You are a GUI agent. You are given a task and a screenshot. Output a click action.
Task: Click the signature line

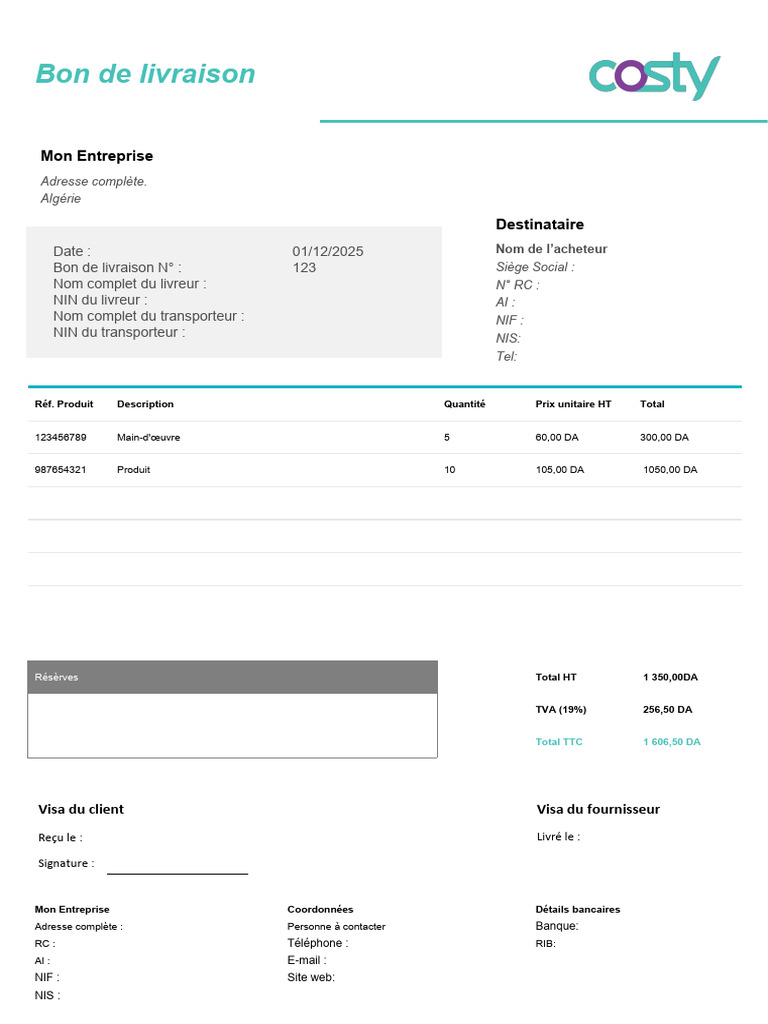(178, 873)
